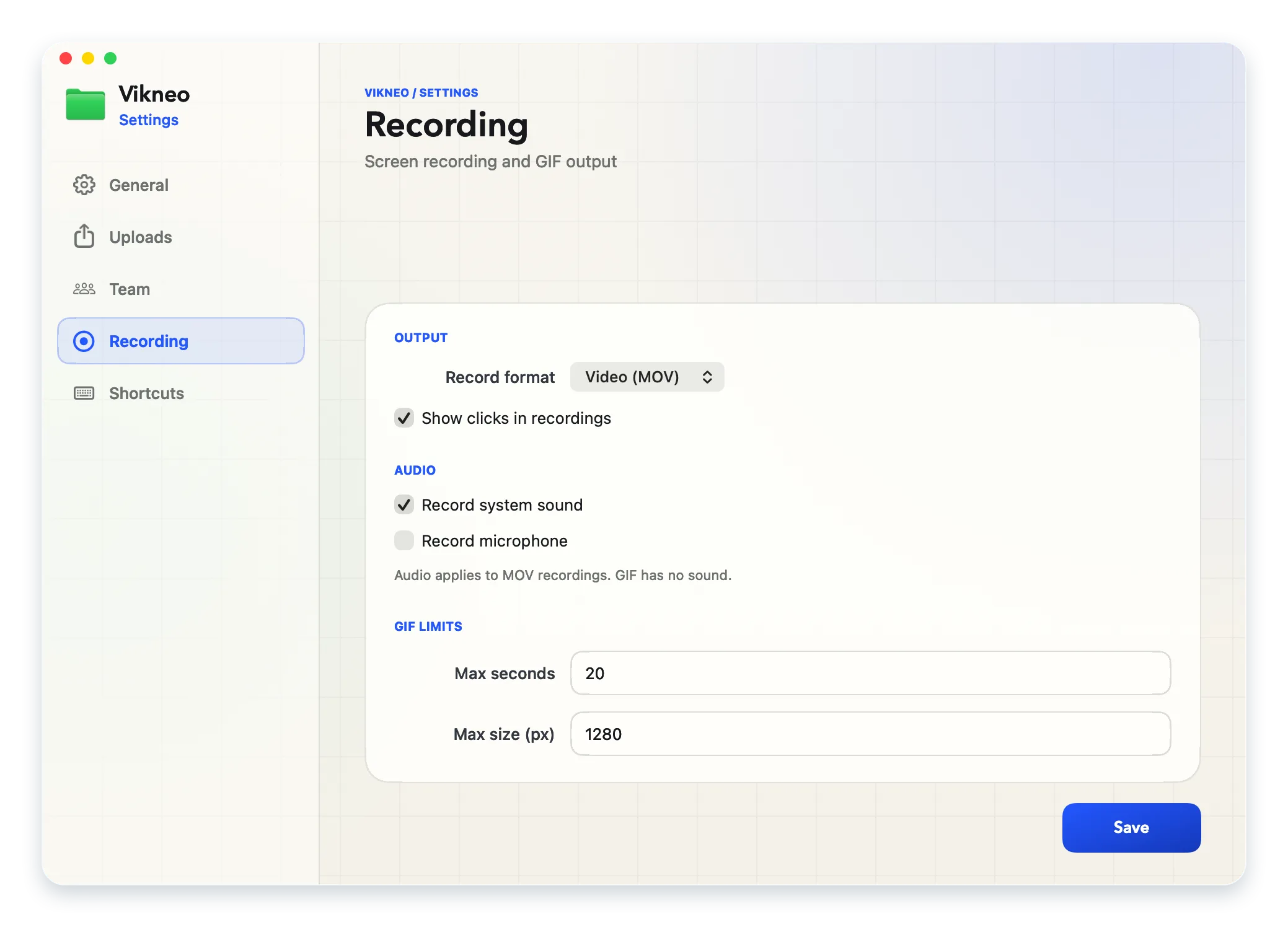The image size is (1288, 927).
Task: Click the OUTPUT section header
Action: (421, 338)
